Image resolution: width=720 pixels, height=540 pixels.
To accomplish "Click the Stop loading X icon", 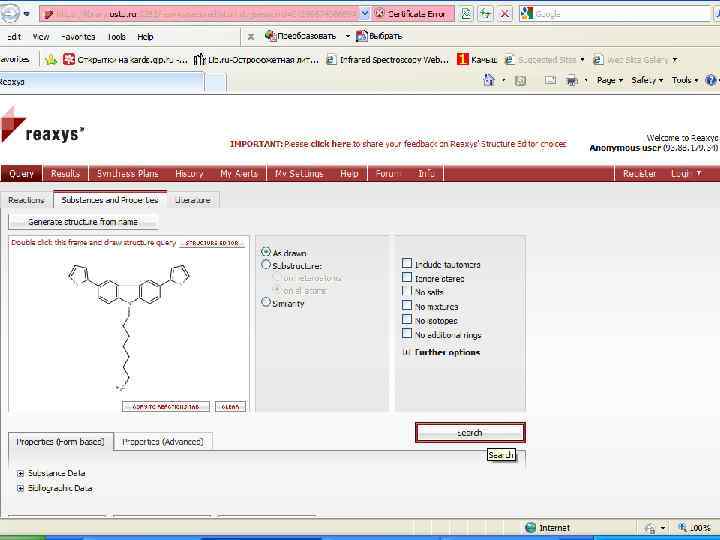I will pos(505,14).
